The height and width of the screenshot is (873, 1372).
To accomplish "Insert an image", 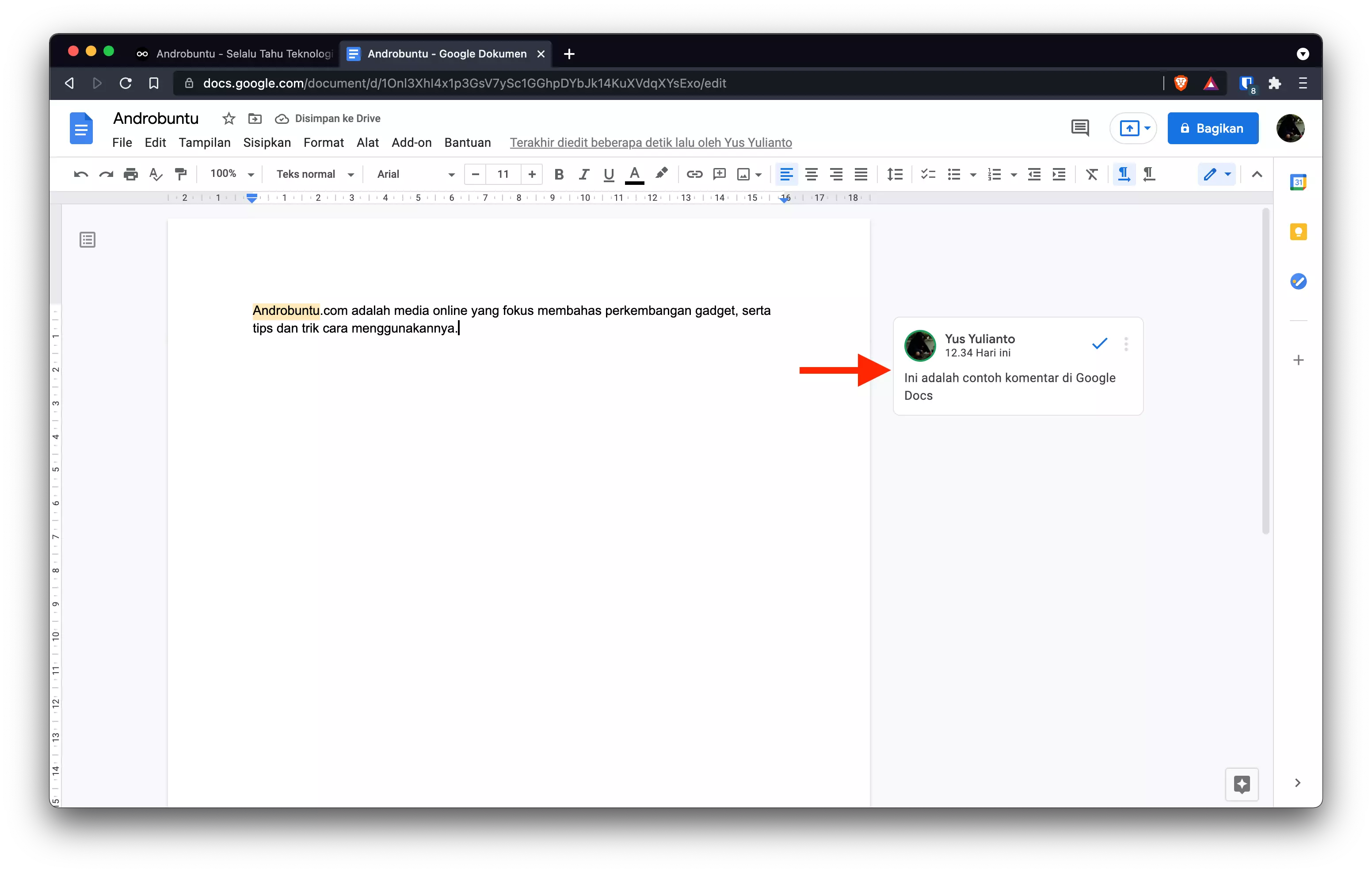I will [743, 174].
